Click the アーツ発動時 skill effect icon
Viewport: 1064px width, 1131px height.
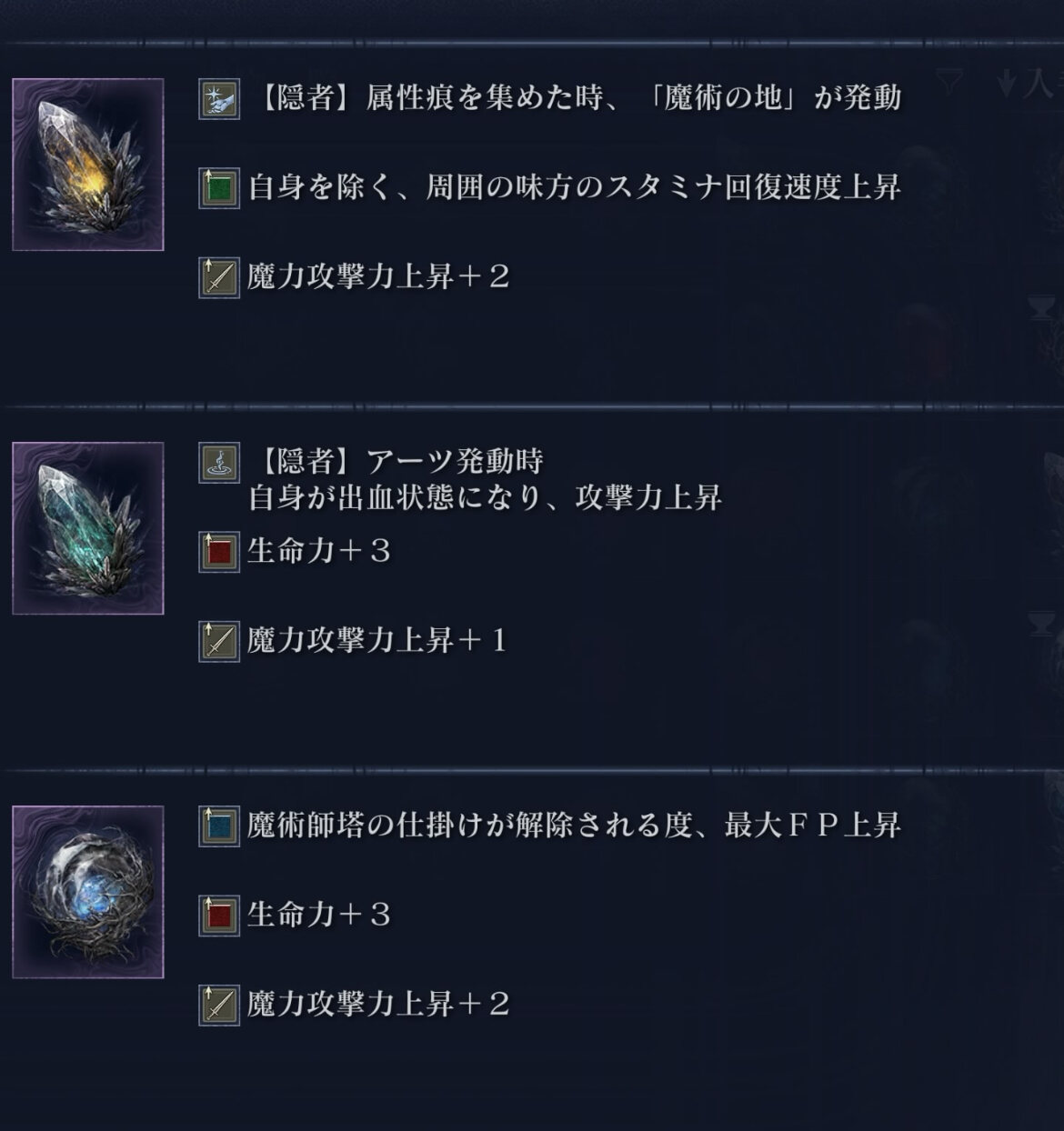219,462
